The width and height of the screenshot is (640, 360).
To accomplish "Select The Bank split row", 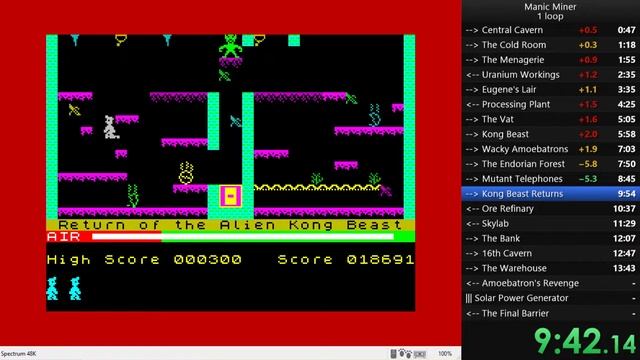I will (551, 239).
